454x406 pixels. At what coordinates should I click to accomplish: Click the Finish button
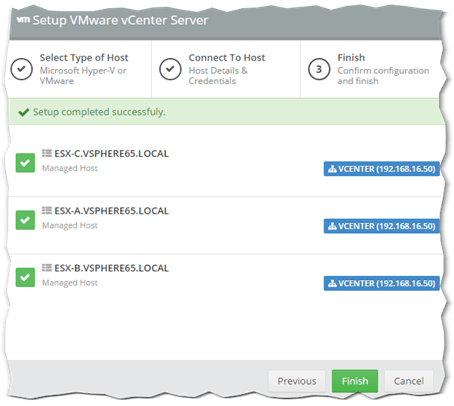tap(355, 381)
